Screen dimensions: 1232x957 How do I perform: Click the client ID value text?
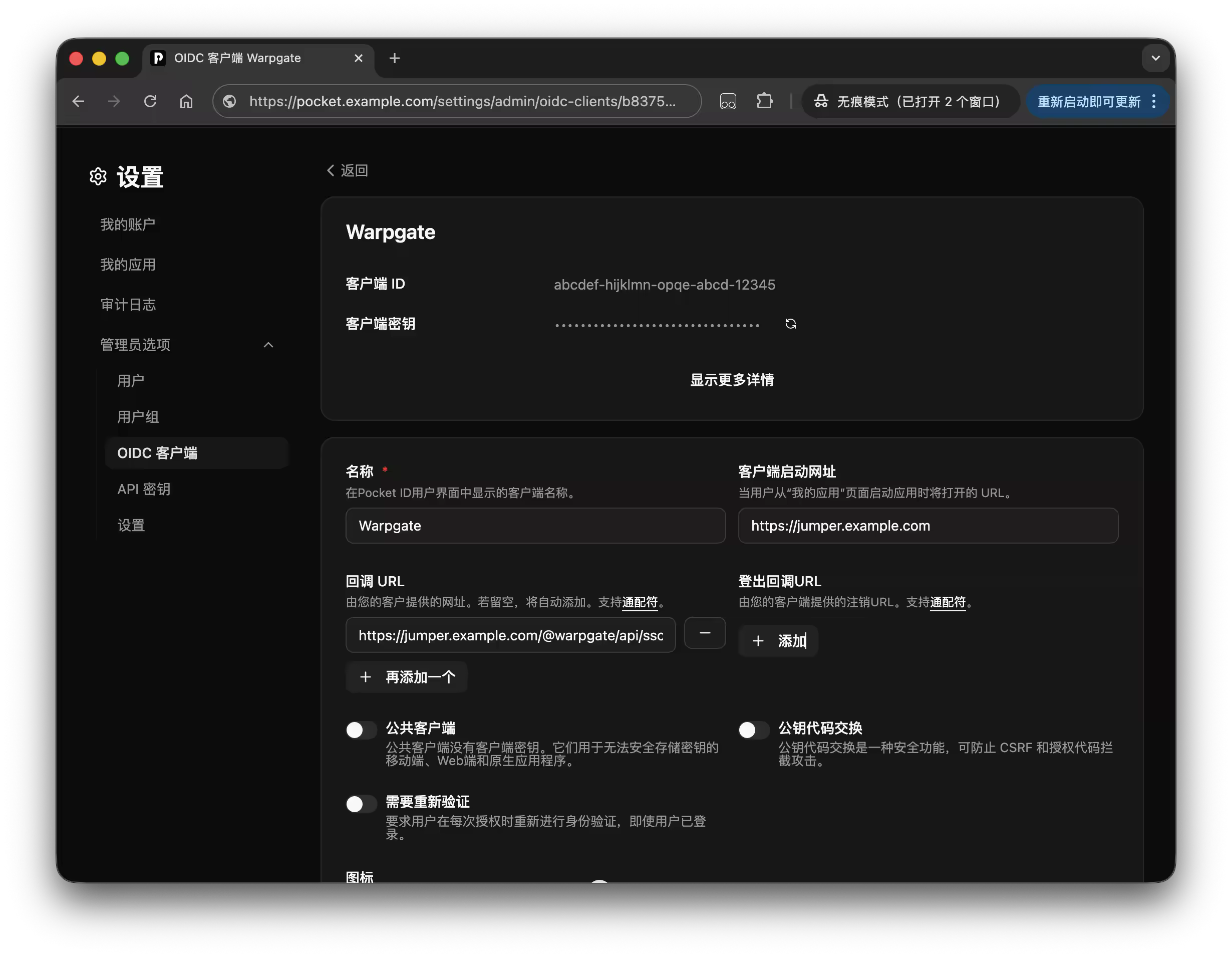click(664, 285)
